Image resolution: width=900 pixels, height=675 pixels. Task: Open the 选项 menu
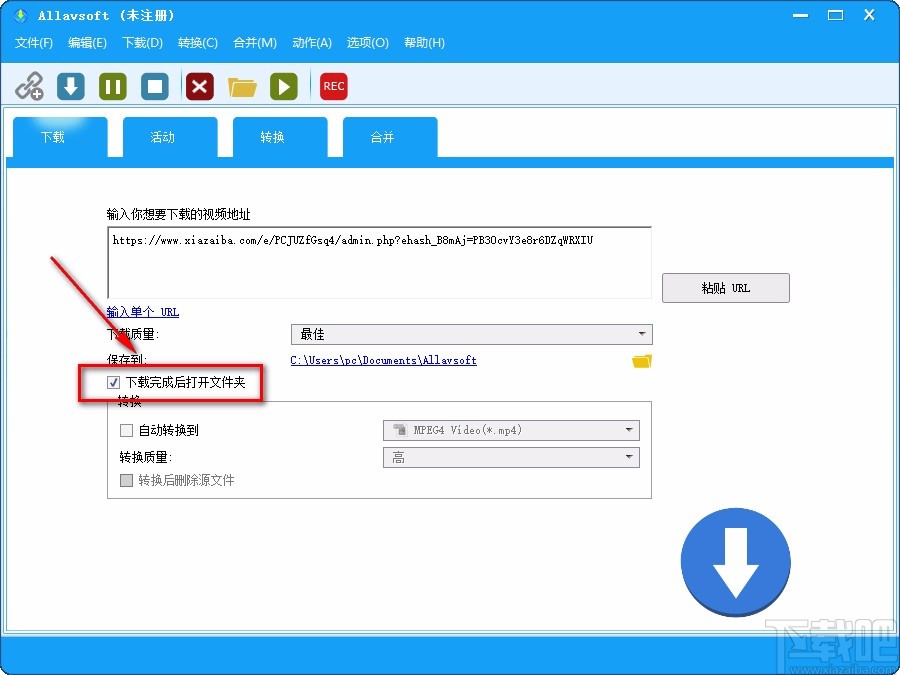(x=367, y=43)
